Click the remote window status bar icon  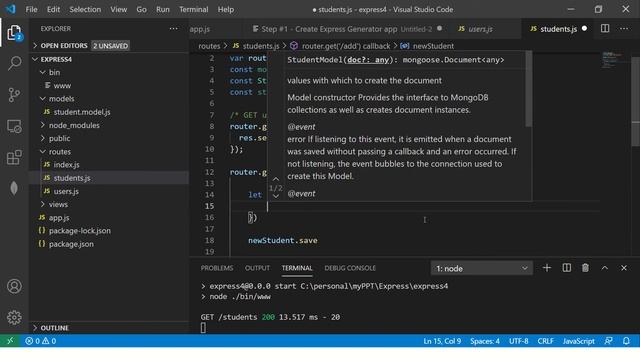click(10, 340)
